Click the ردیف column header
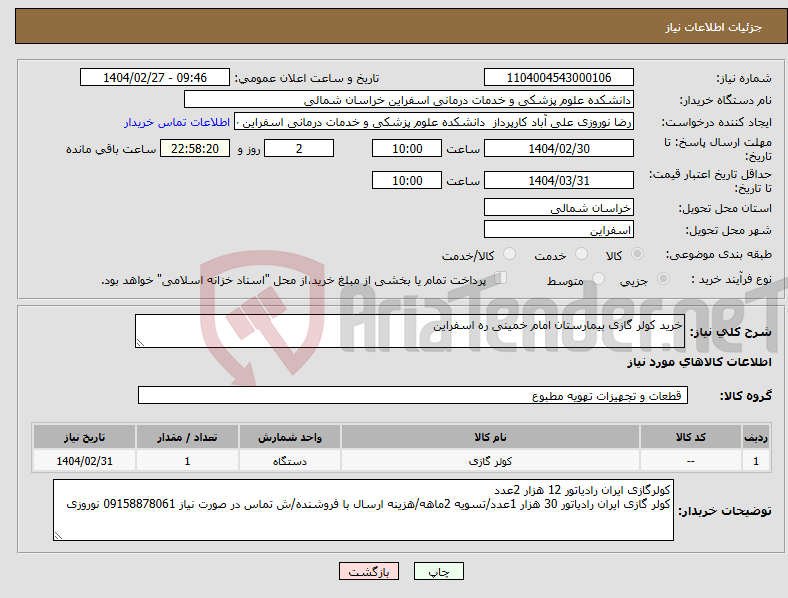The image size is (788, 598). 756,437
